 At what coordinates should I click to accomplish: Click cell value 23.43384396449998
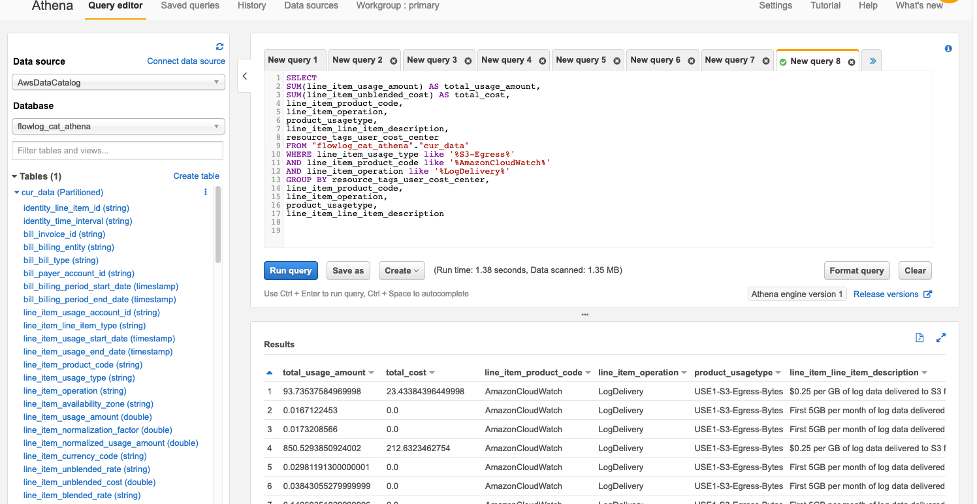coord(425,391)
